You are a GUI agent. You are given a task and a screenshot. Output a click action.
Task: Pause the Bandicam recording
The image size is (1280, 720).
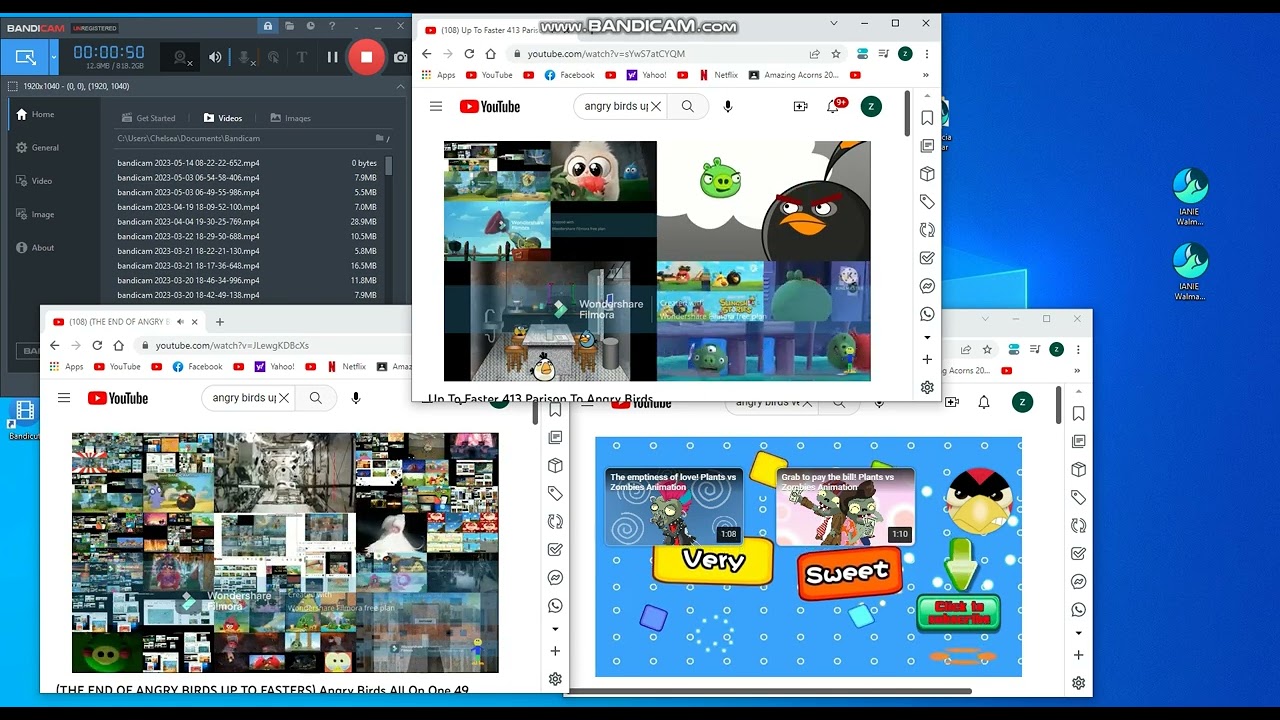(x=332, y=57)
